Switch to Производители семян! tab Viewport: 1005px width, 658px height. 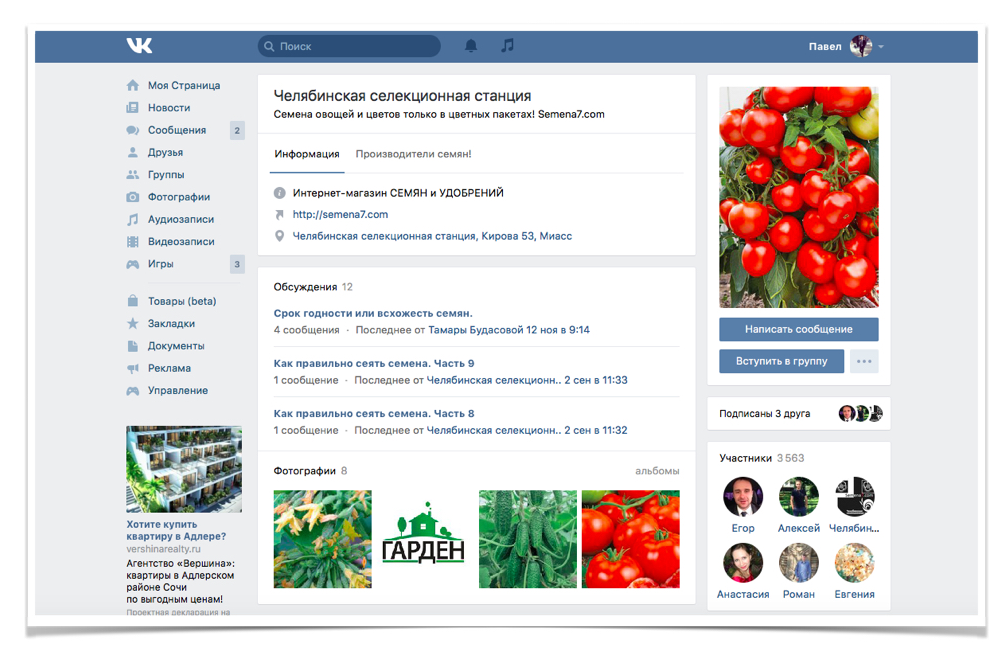point(413,154)
